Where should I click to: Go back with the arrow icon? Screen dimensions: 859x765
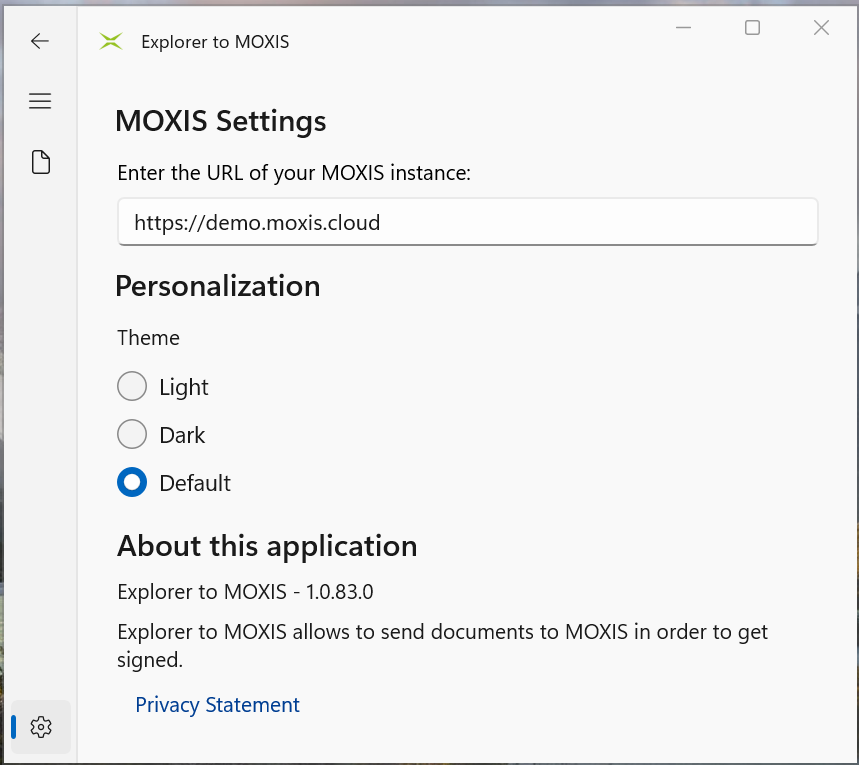tap(39, 41)
